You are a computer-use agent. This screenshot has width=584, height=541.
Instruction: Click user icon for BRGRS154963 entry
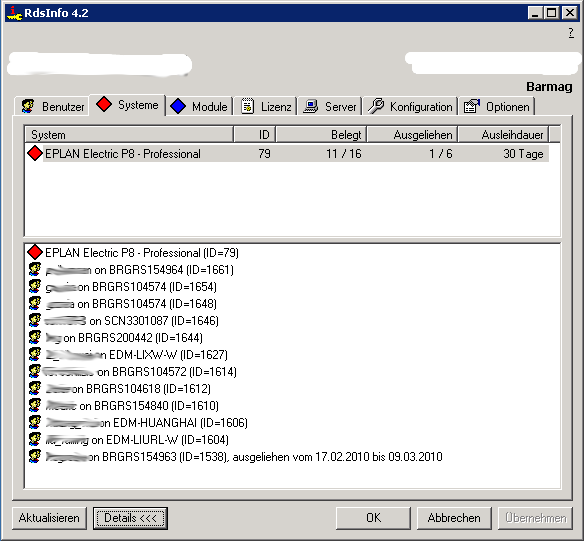[x=35, y=456]
